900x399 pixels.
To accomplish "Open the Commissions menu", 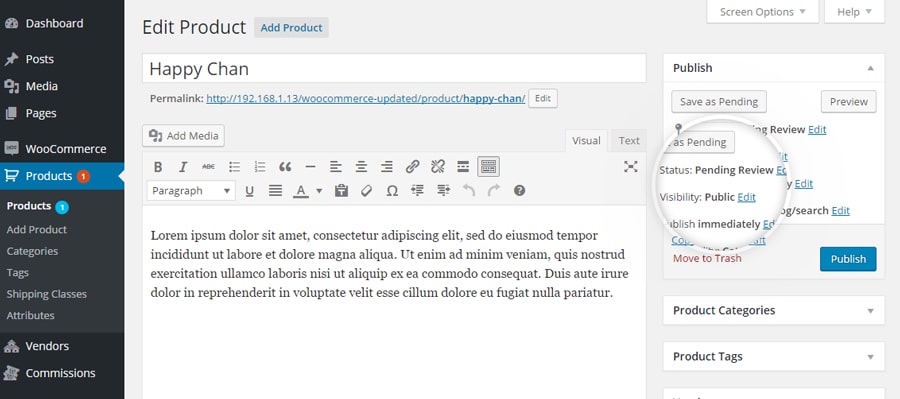I will [x=62, y=373].
